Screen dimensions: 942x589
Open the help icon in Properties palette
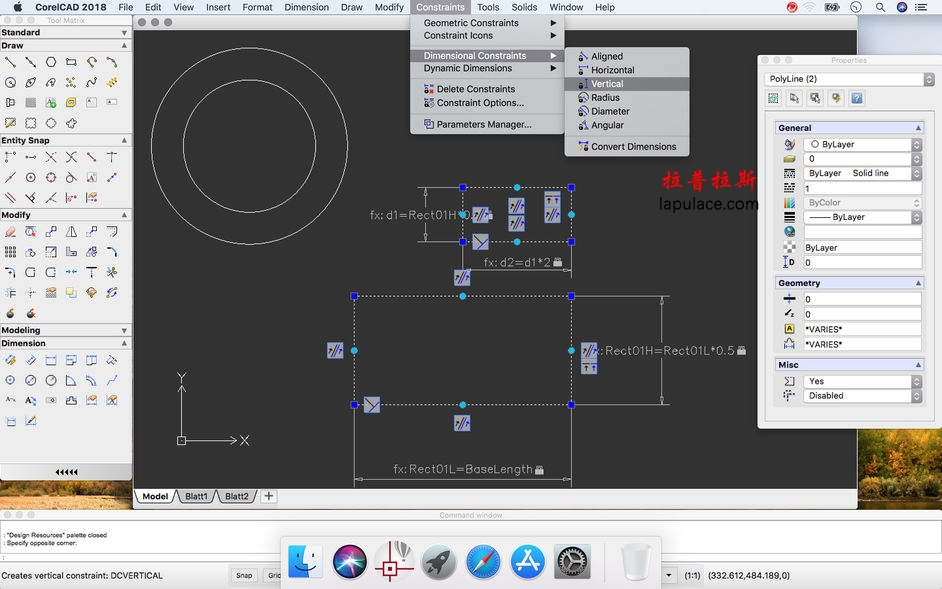855,97
